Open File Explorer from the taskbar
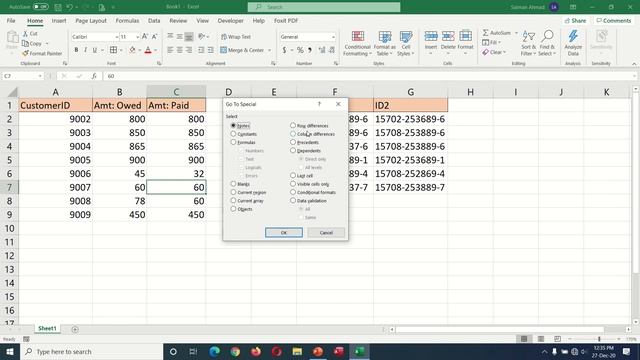This screenshot has height=360, width=640. click(297, 351)
